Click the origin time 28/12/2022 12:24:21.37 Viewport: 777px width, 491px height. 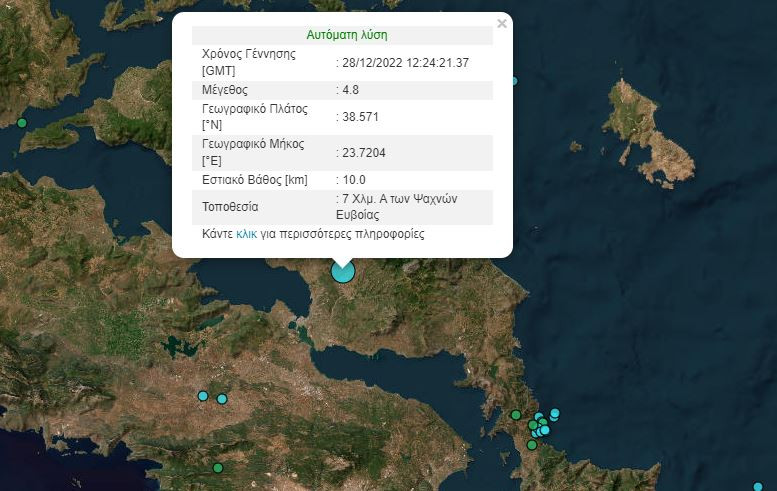[406, 63]
